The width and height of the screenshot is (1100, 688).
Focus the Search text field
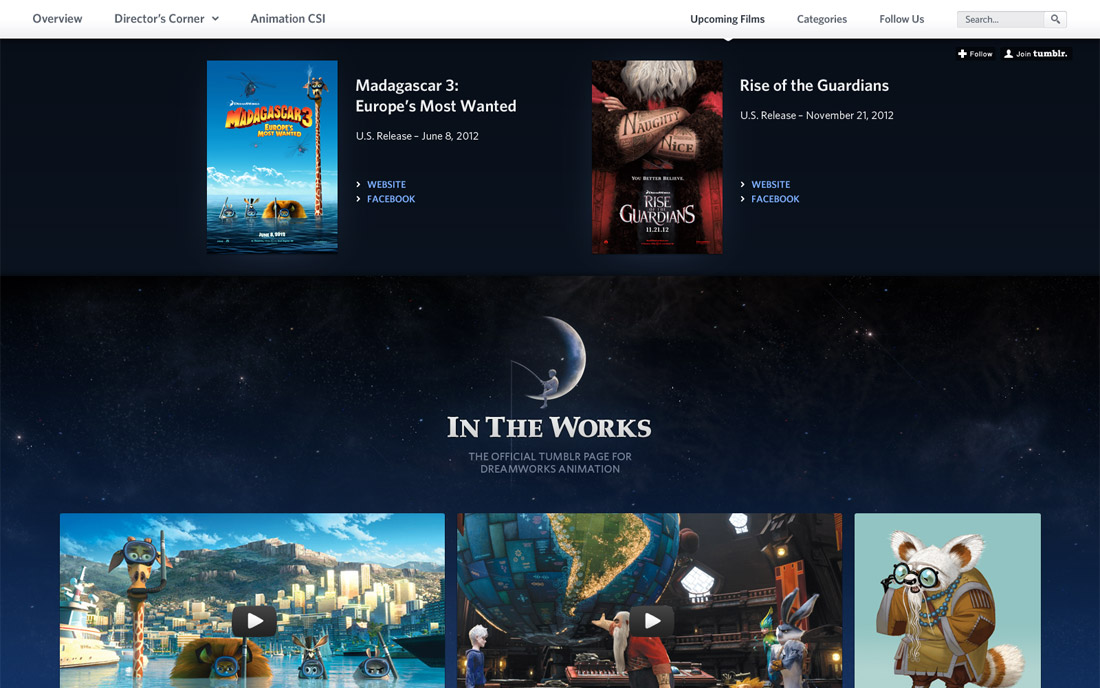pyautogui.click(x=1000, y=20)
